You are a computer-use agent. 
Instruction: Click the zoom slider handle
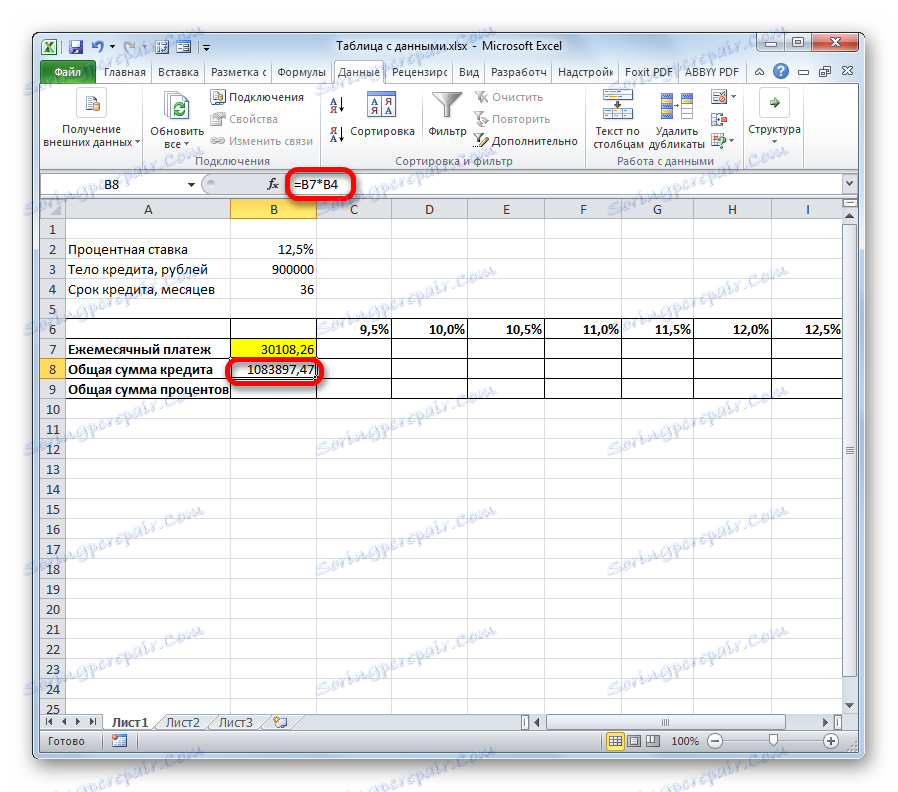click(x=773, y=741)
